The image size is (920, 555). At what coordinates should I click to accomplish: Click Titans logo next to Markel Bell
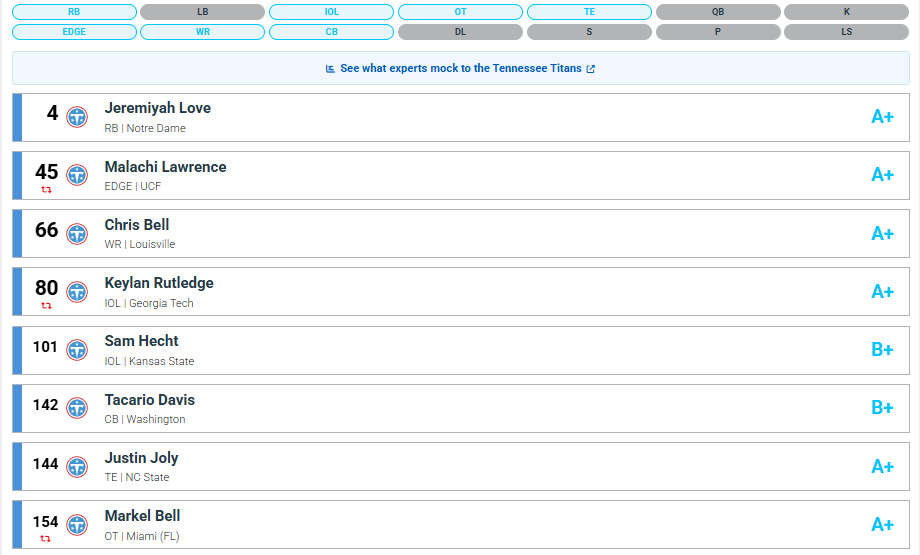pos(77,524)
